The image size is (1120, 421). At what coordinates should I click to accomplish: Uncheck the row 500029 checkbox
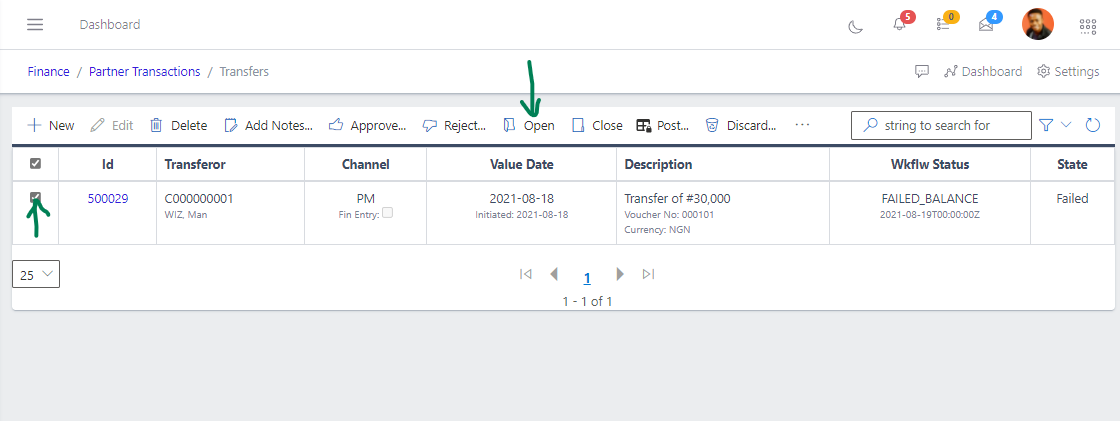pyautogui.click(x=35, y=197)
